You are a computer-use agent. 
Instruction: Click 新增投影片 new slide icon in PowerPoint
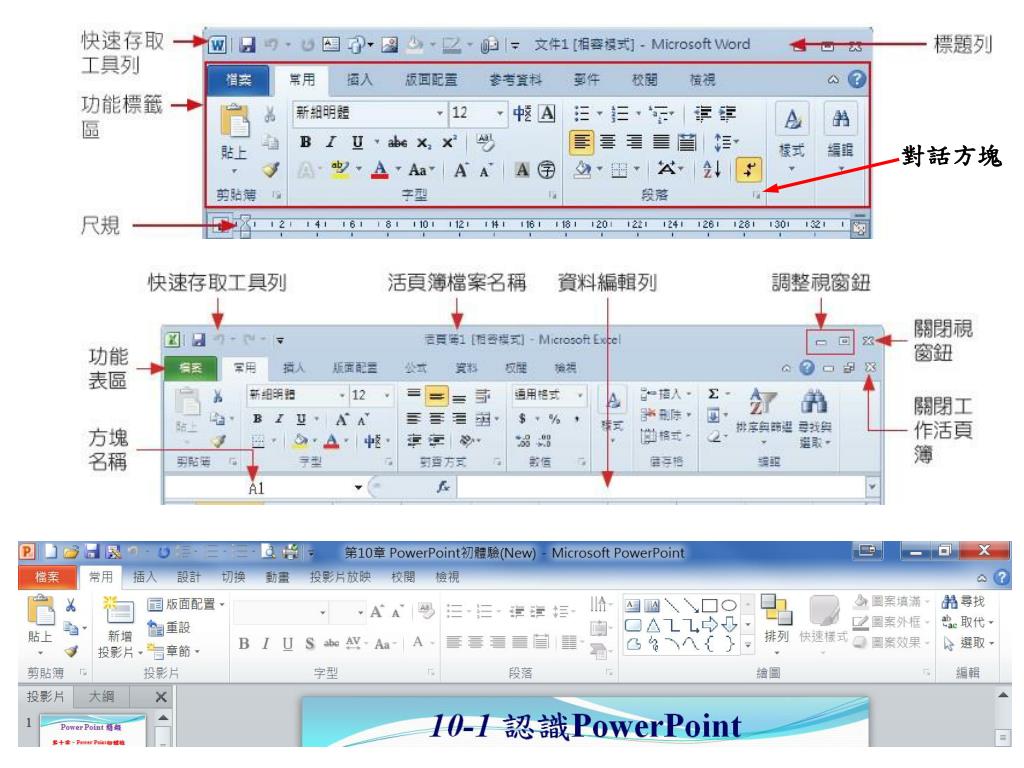click(x=118, y=611)
